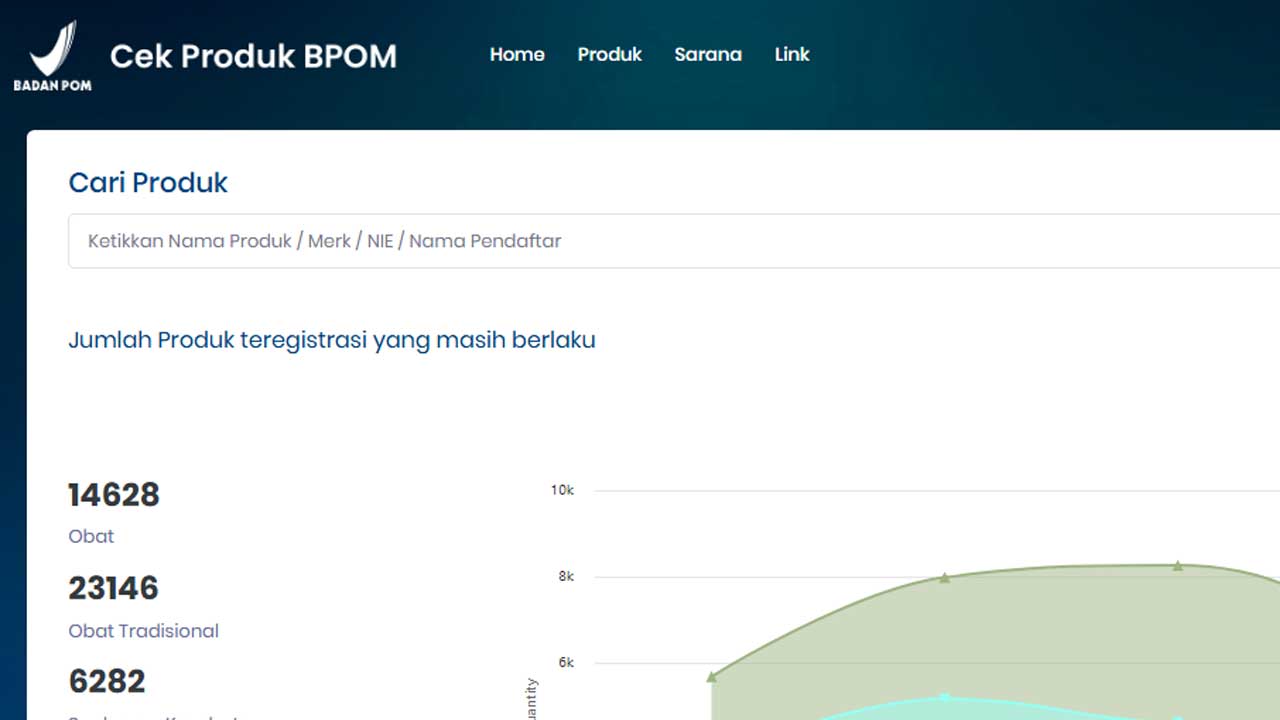Screen dimensions: 1280x720
Task: Focus the product search input field
Action: click(674, 241)
